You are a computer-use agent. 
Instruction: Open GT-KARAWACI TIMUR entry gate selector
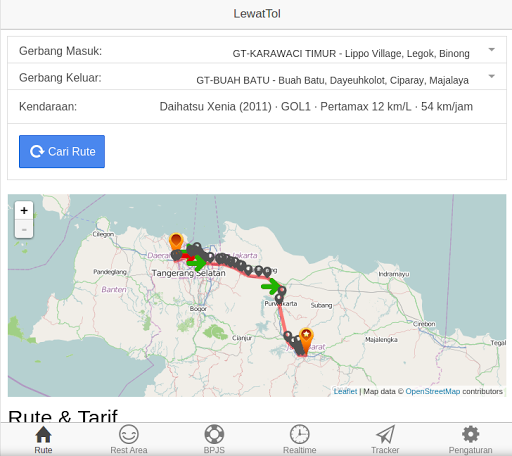pos(351,53)
